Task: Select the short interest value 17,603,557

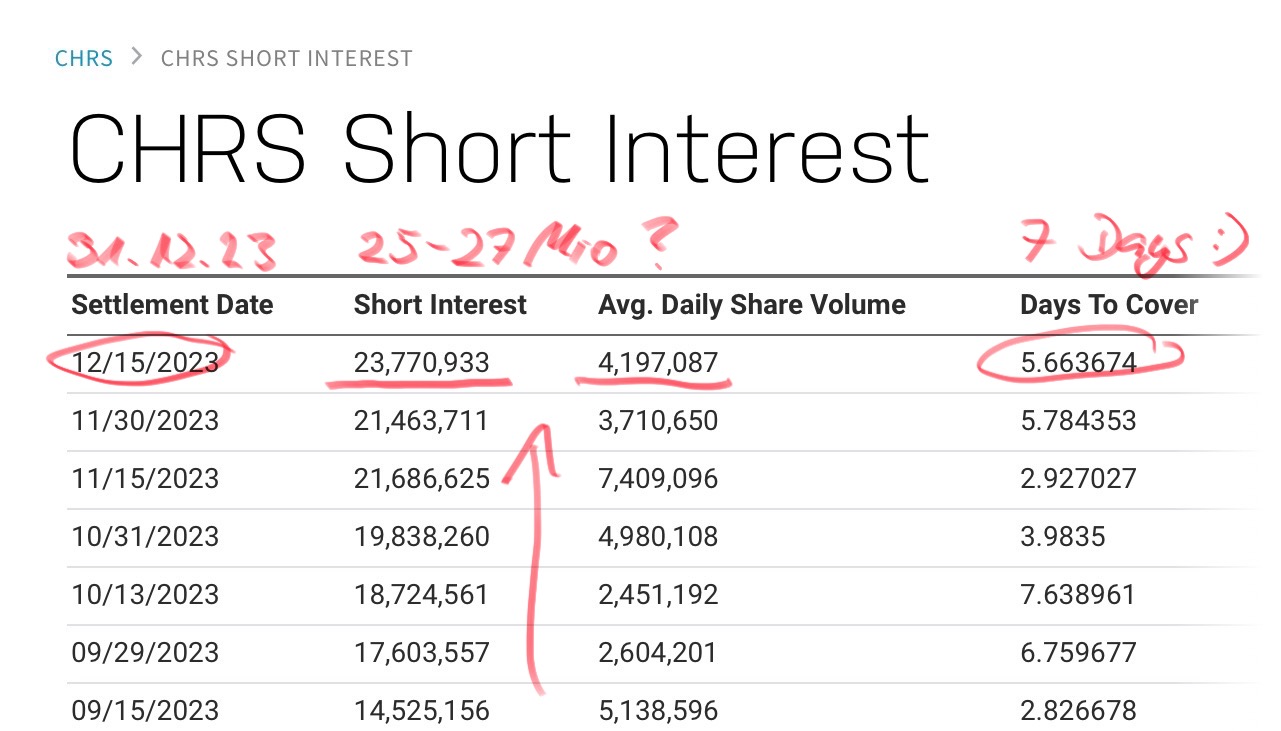Action: point(422,653)
